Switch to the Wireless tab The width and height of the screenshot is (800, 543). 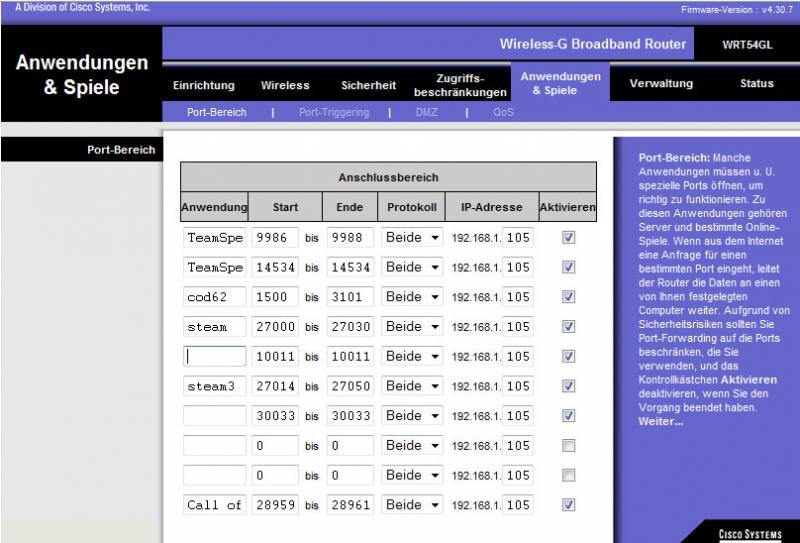[x=285, y=85]
